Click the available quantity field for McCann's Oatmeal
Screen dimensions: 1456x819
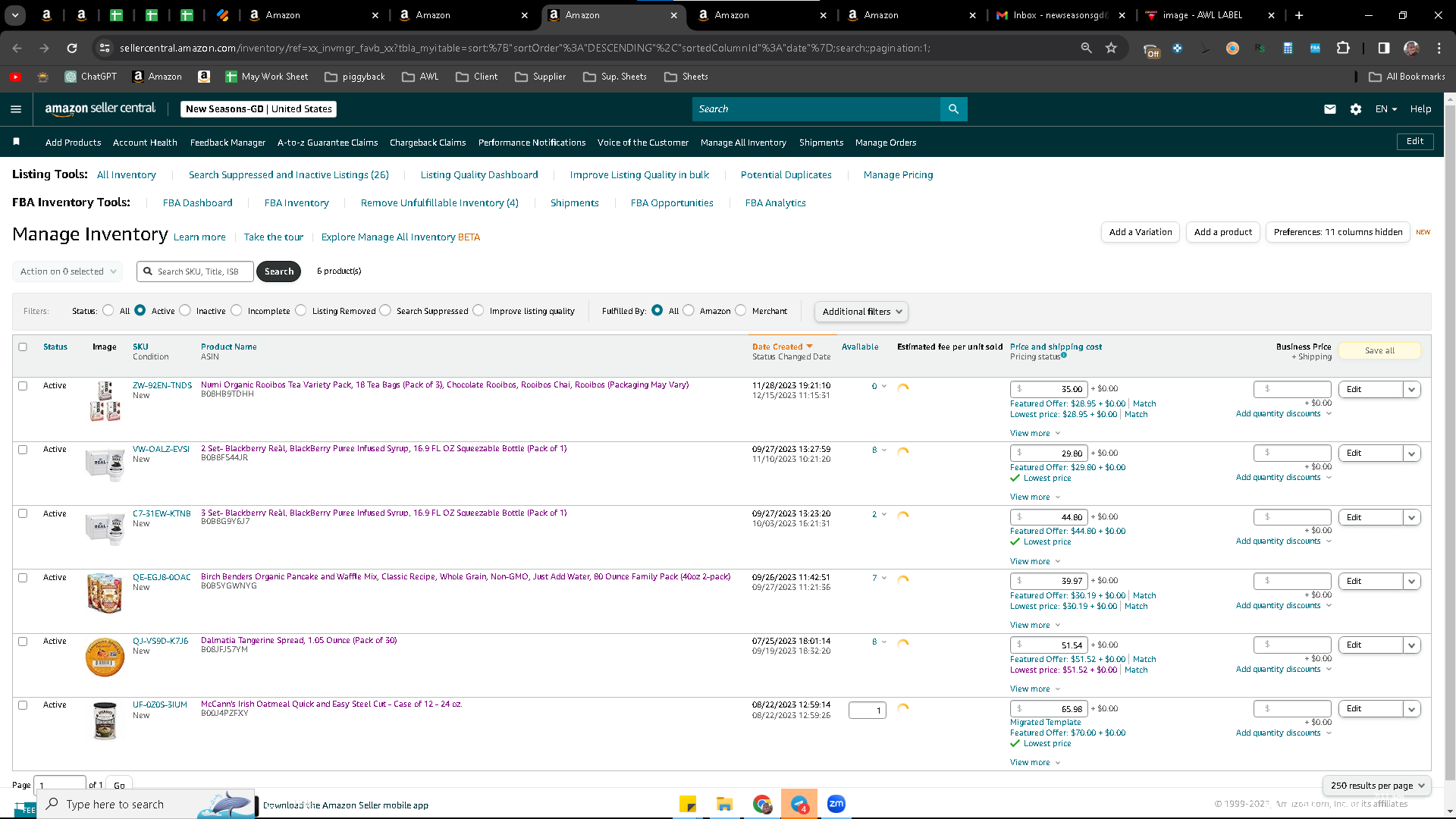click(868, 711)
